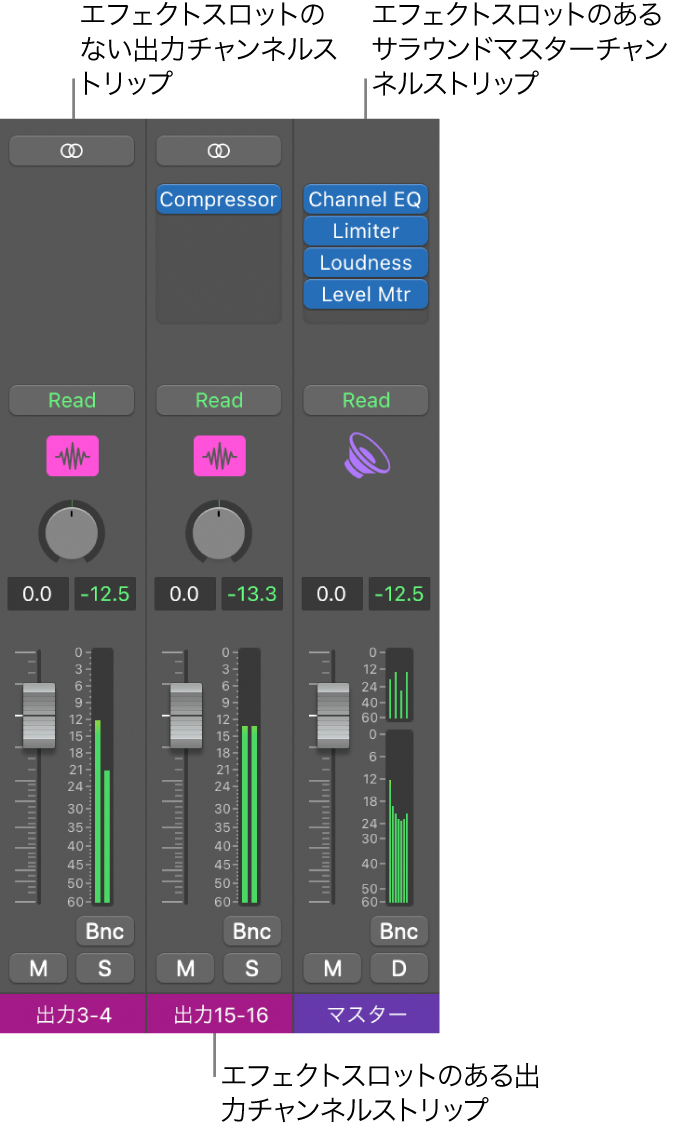Click the -12.5 peak level display on 出力3-4

105,594
